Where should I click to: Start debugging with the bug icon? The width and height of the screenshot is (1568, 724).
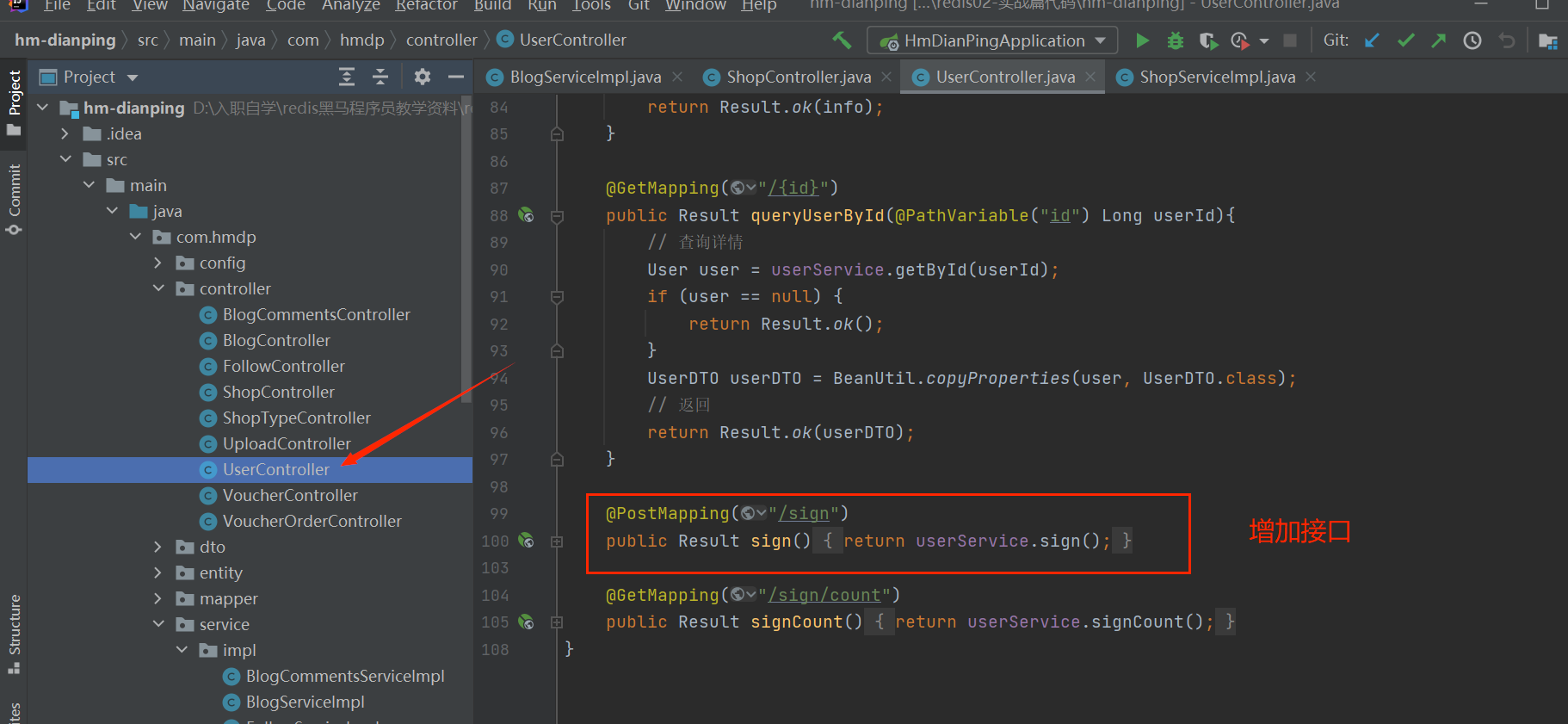coord(1175,40)
